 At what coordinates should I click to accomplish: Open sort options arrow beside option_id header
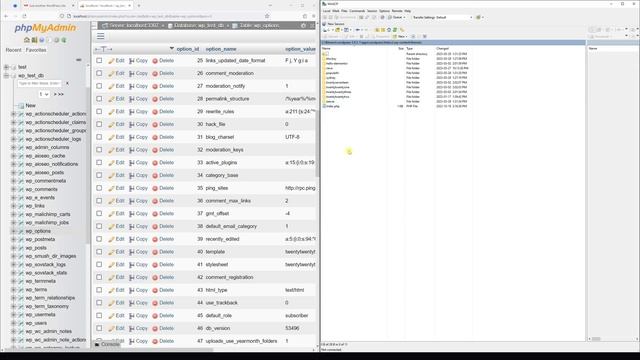[171, 49]
